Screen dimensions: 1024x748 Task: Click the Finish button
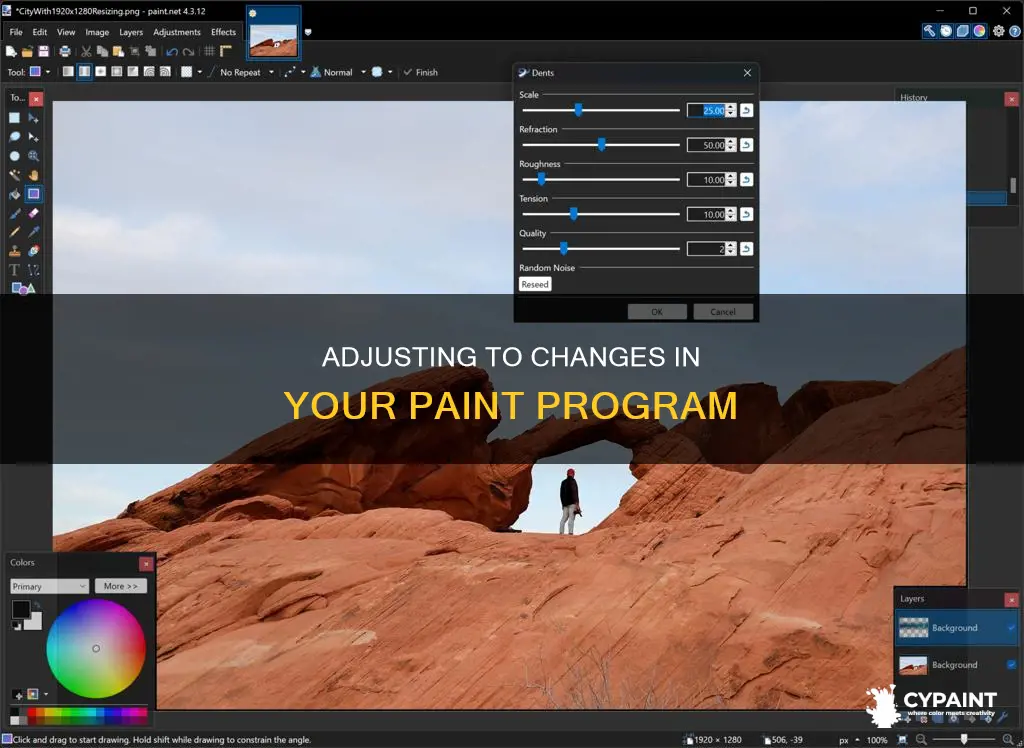421,73
